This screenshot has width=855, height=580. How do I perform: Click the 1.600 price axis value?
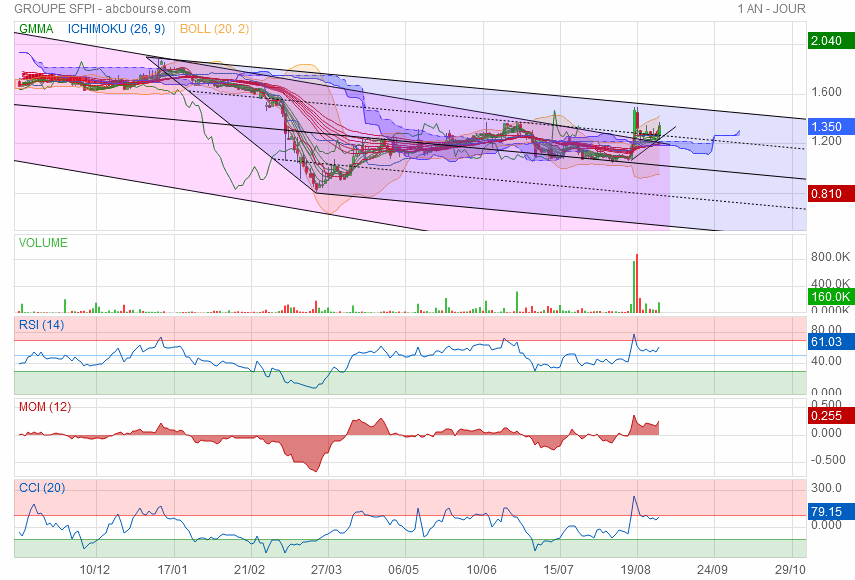[x=826, y=92]
